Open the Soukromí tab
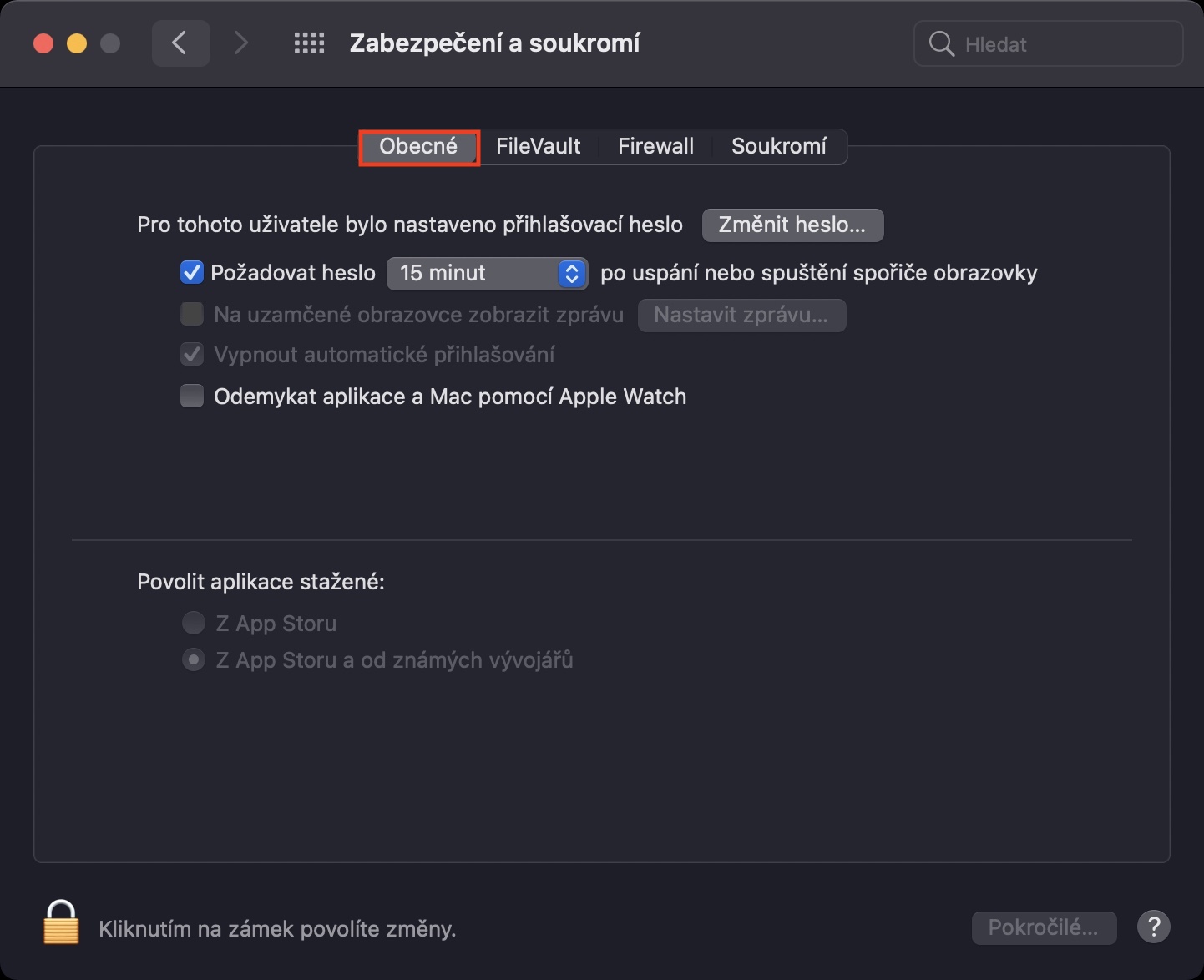Screen dimensions: 1204x980 pos(778,147)
